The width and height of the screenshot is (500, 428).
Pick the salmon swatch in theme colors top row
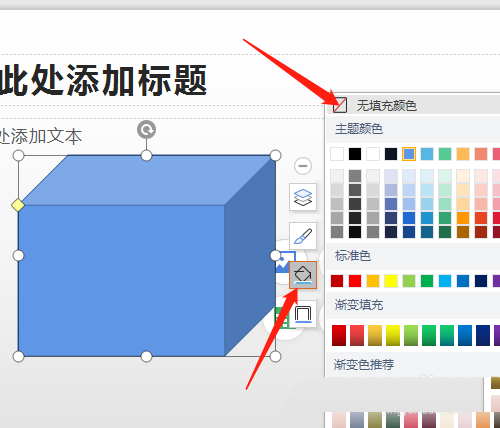(x=481, y=154)
